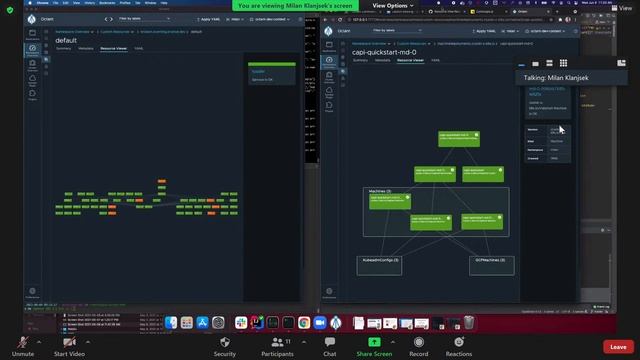Image resolution: width=640 pixels, height=360 pixels.
Task: Open Octant app from the shared Dock
Action: pyautogui.click(x=336, y=323)
